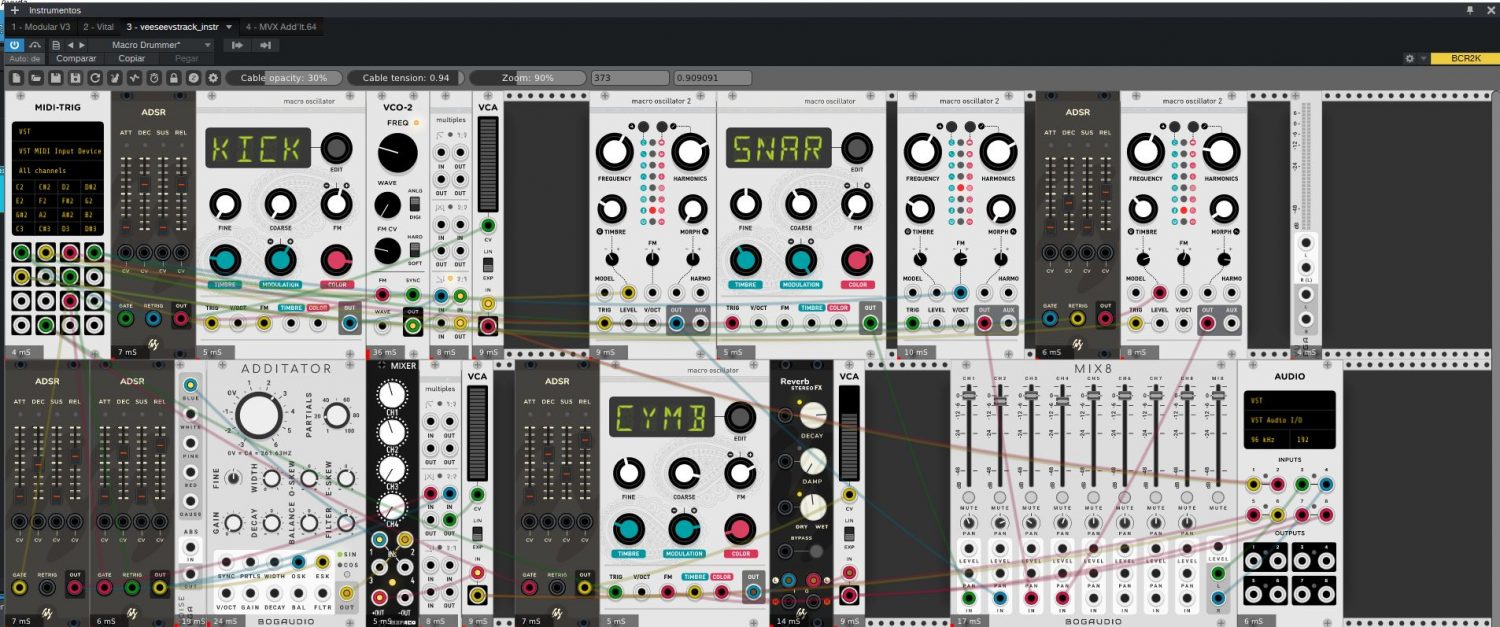Click the CYMB oscillator EDIT knob

pyautogui.click(x=739, y=419)
